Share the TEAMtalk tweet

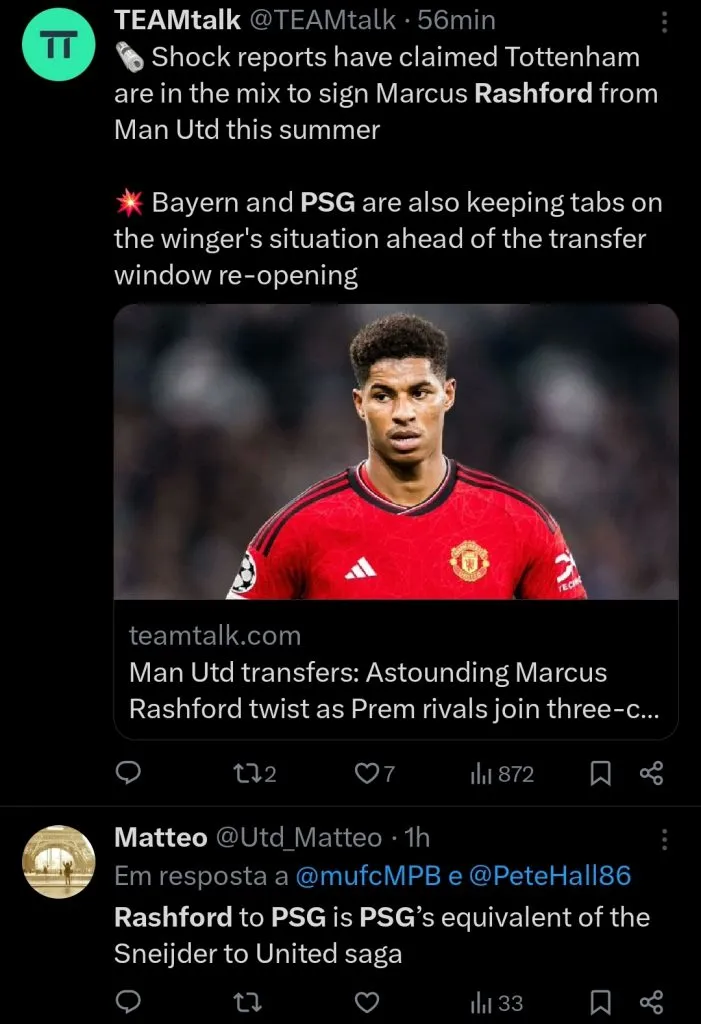coord(651,773)
